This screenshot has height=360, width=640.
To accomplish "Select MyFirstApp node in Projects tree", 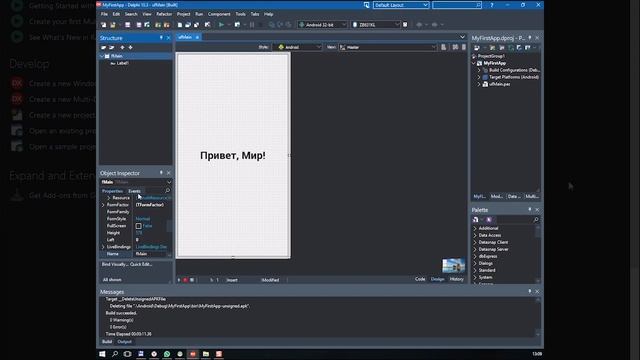I will [x=494, y=63].
